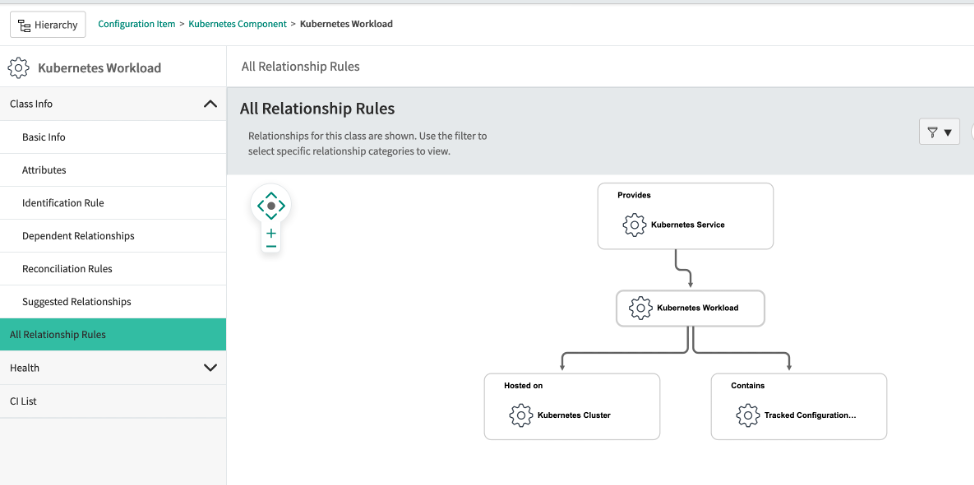Open the Hierarchy button
This screenshot has width=974, height=485.
(x=48, y=25)
